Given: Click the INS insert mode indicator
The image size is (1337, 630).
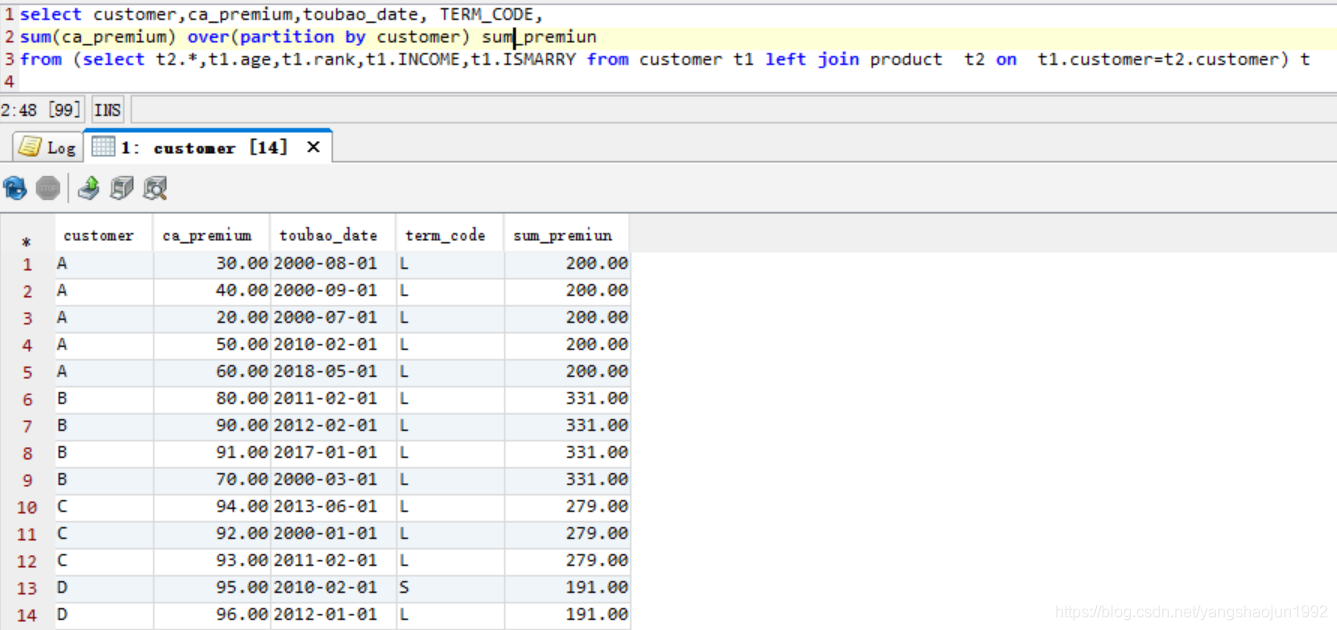Looking at the screenshot, I should pos(108,110).
